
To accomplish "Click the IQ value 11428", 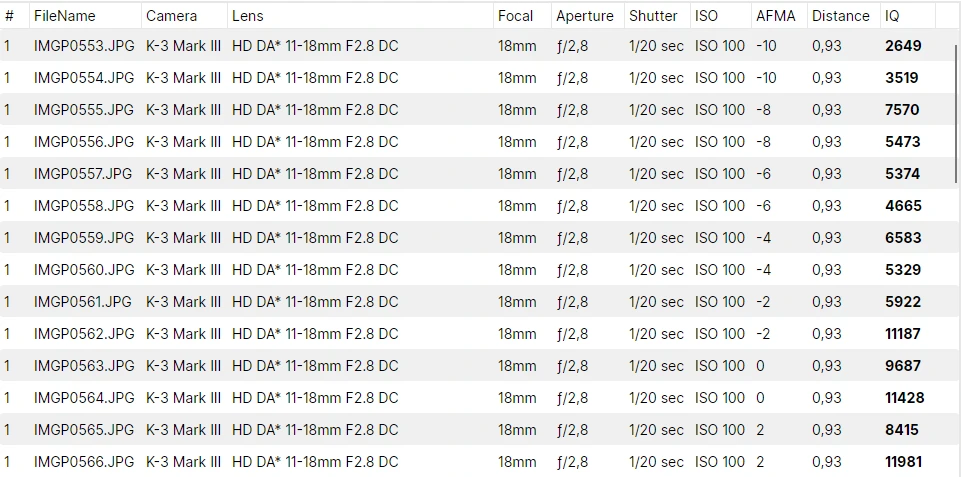I will [x=905, y=398].
